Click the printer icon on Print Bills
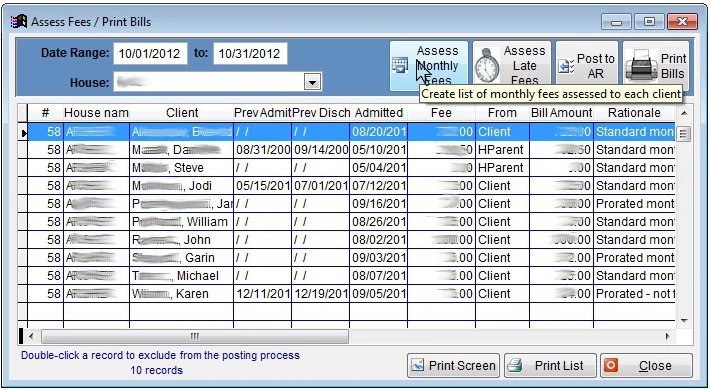Image resolution: width=710 pixels, height=390 pixels. [641, 66]
